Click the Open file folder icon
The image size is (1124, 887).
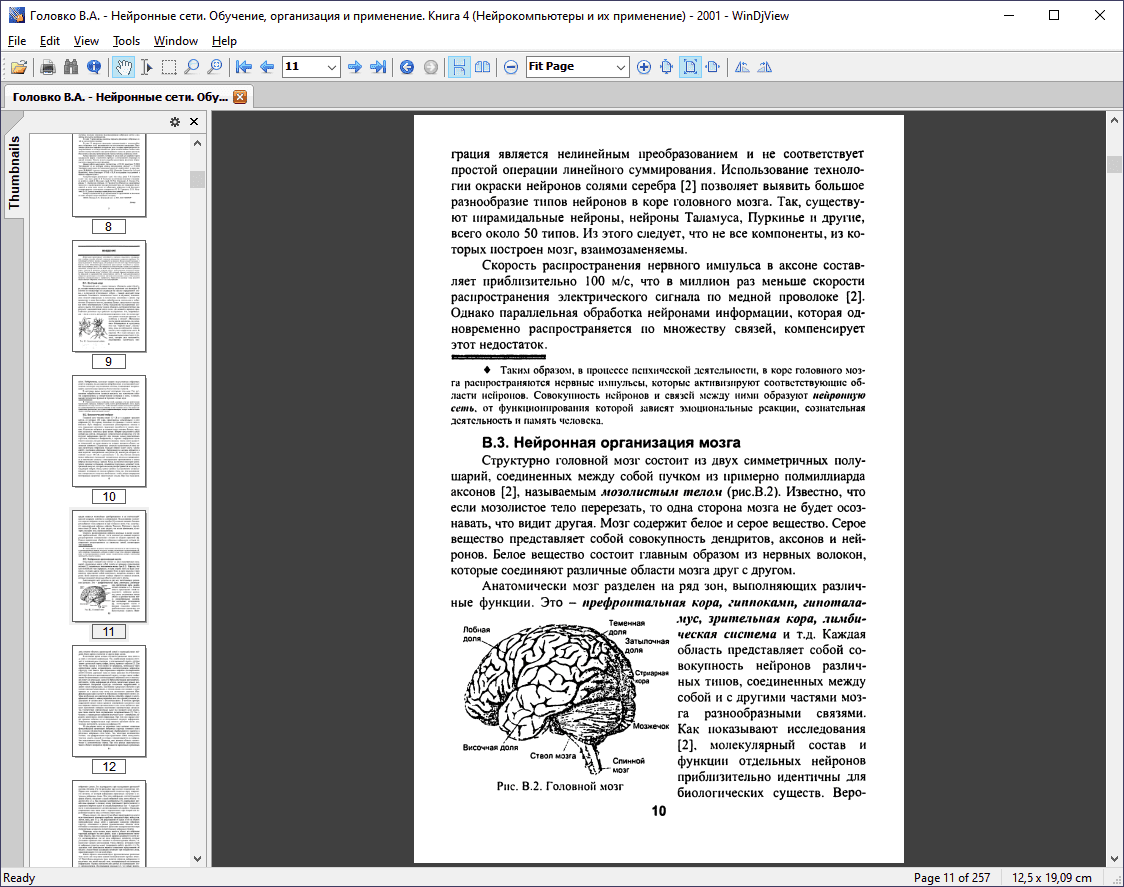[x=19, y=67]
